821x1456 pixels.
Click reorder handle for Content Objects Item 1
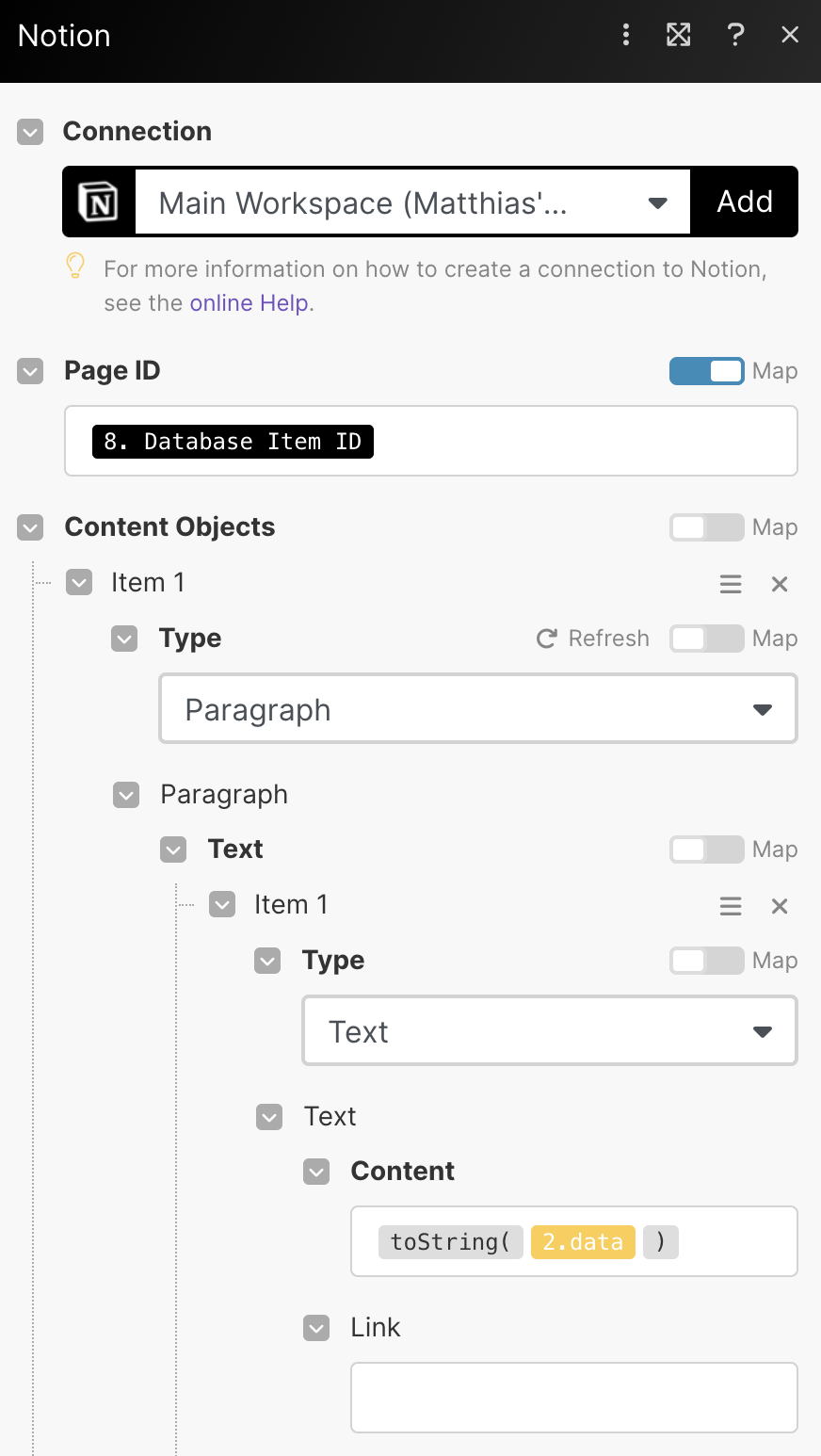click(x=731, y=584)
